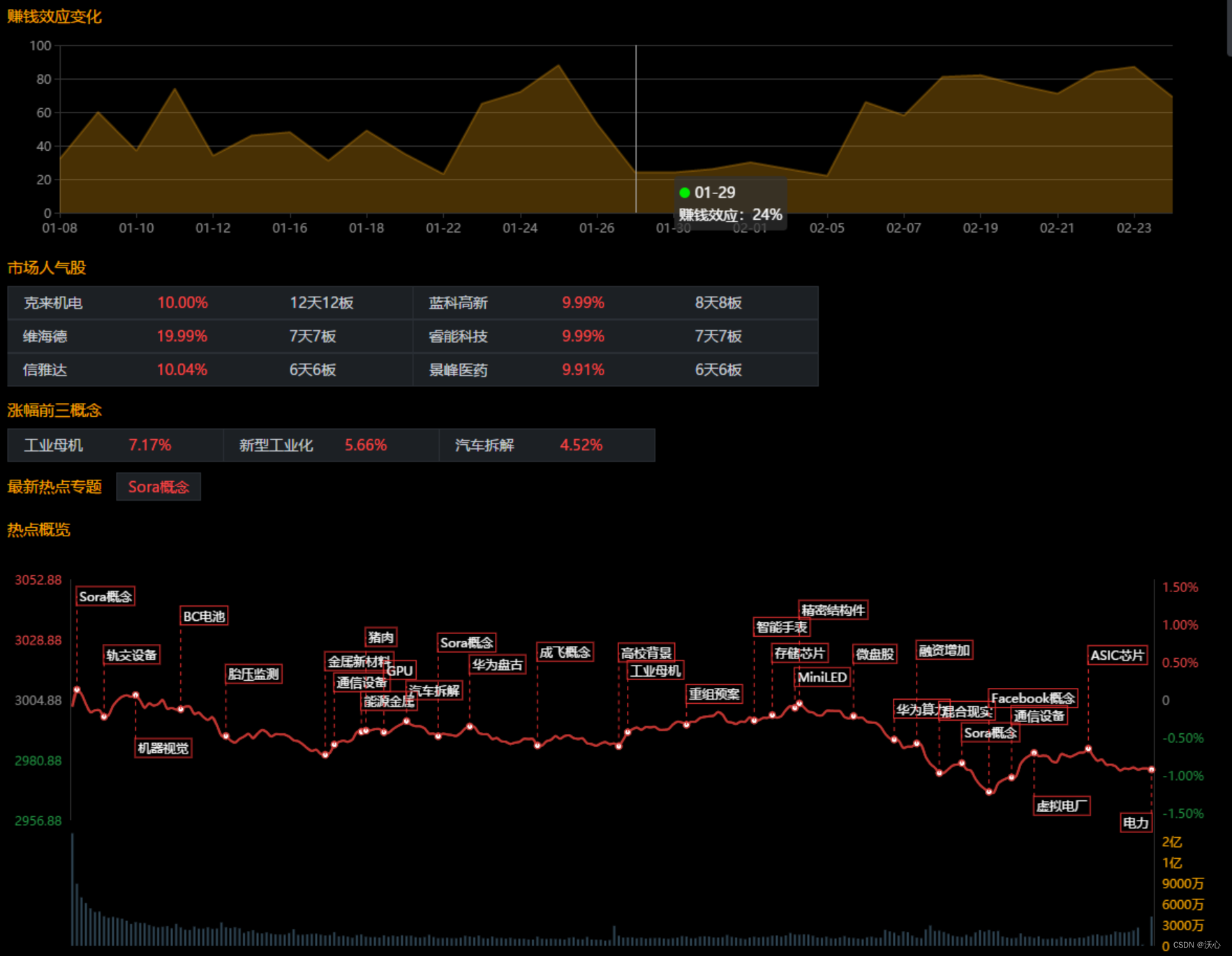Click 19.99% gain for 维海德
Viewport: 1232px width, 956px height.
[x=182, y=337]
